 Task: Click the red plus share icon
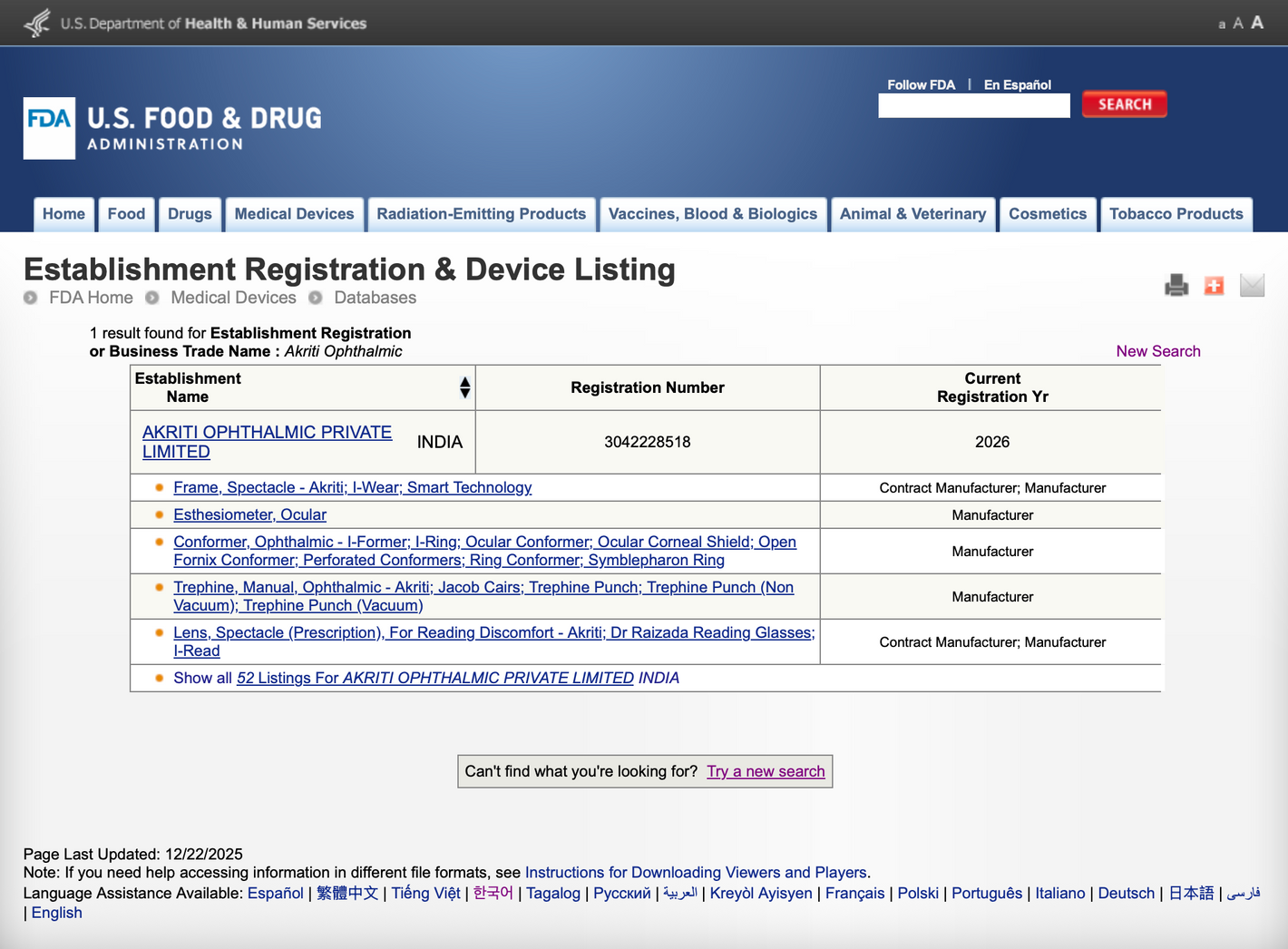coord(1214,286)
